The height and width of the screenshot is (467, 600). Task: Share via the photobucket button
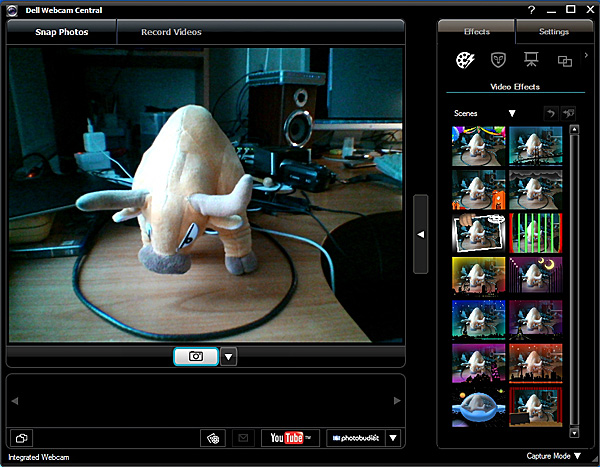[x=354, y=437]
